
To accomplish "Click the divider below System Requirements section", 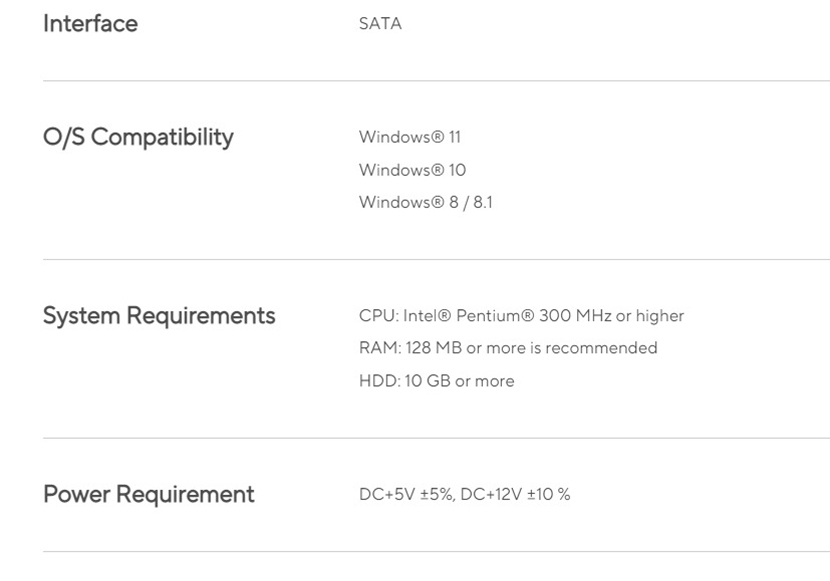I will (x=436, y=438).
